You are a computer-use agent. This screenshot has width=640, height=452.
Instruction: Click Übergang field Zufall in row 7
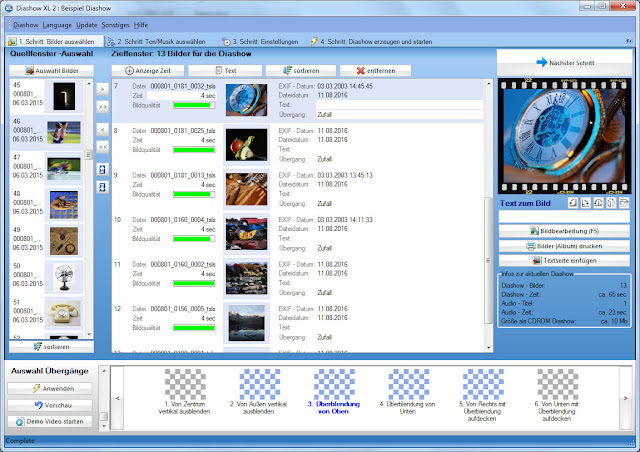click(399, 115)
